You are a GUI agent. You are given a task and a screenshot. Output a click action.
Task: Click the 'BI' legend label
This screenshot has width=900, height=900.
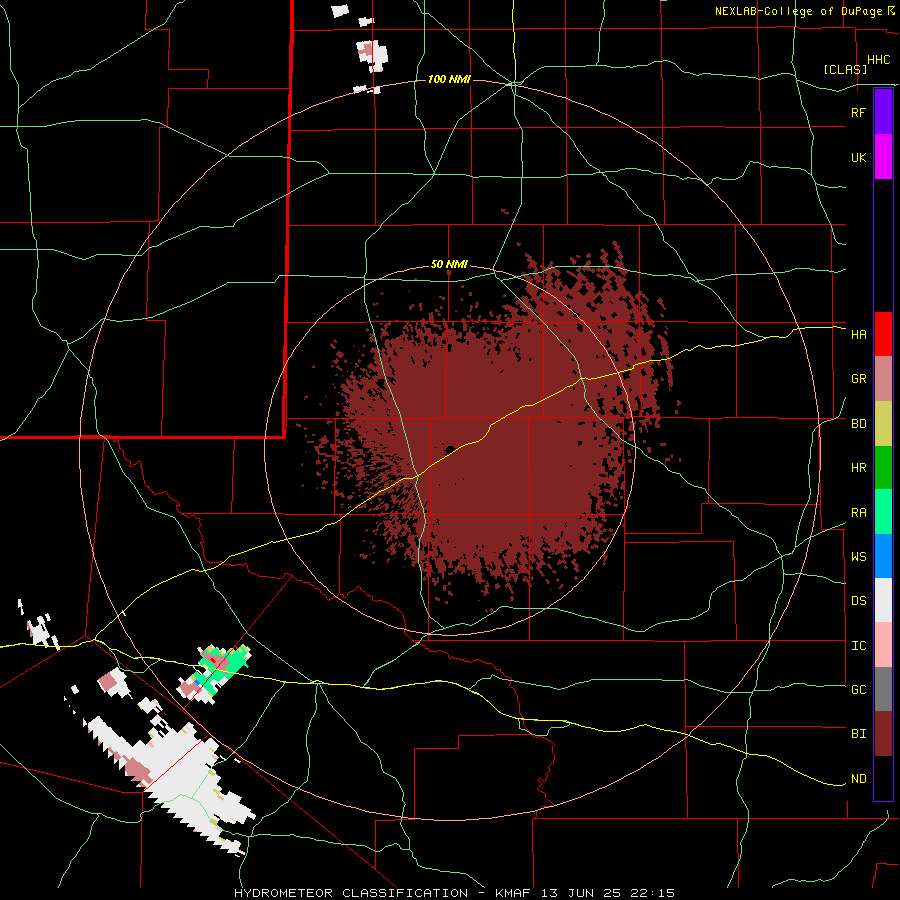pyautogui.click(x=858, y=734)
